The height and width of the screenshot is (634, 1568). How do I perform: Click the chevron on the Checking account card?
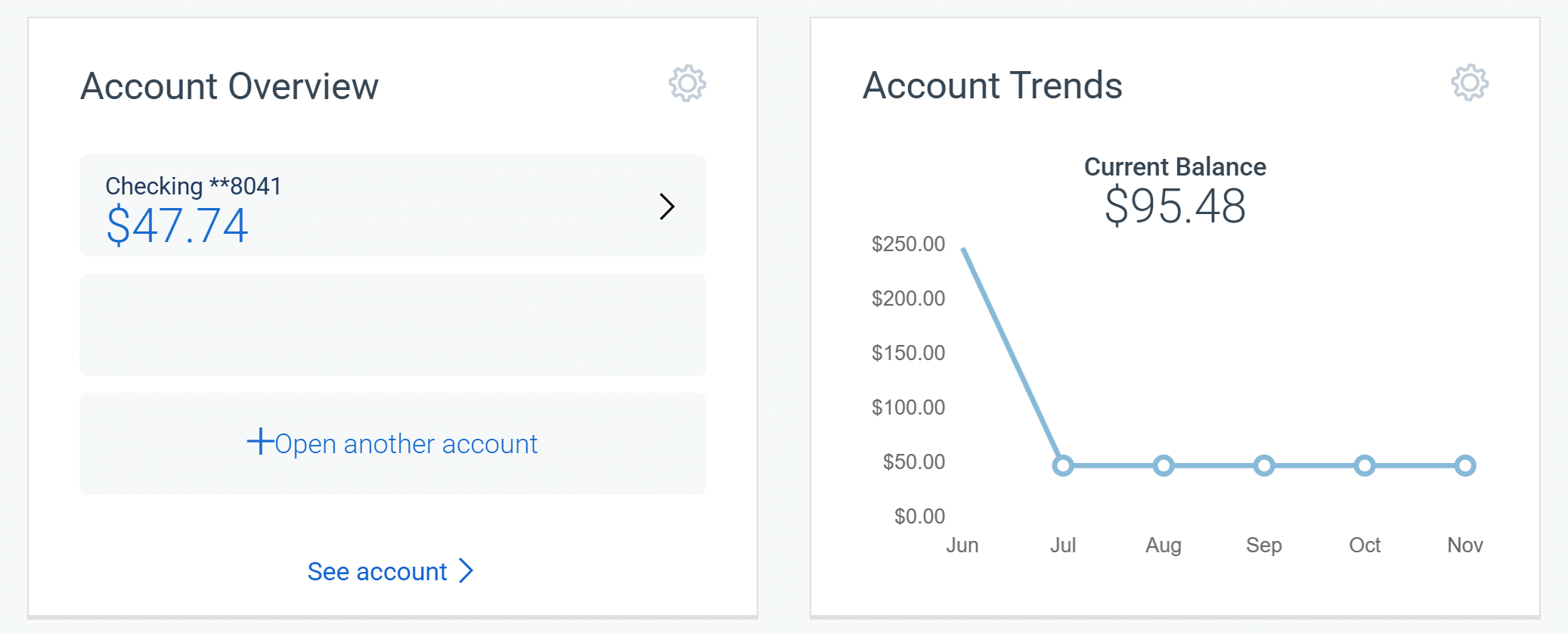[666, 206]
